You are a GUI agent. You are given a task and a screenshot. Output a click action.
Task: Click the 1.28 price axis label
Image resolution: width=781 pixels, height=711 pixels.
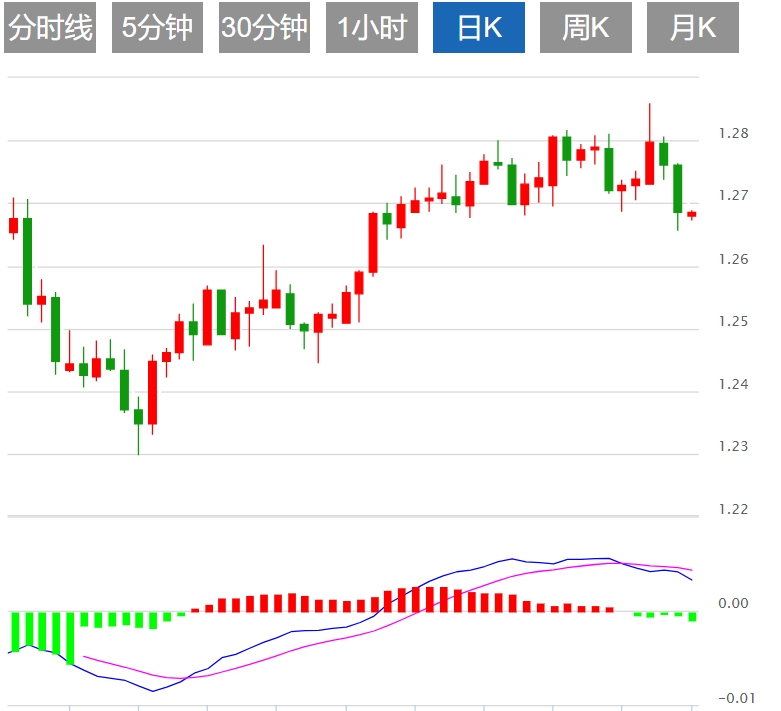click(733, 134)
